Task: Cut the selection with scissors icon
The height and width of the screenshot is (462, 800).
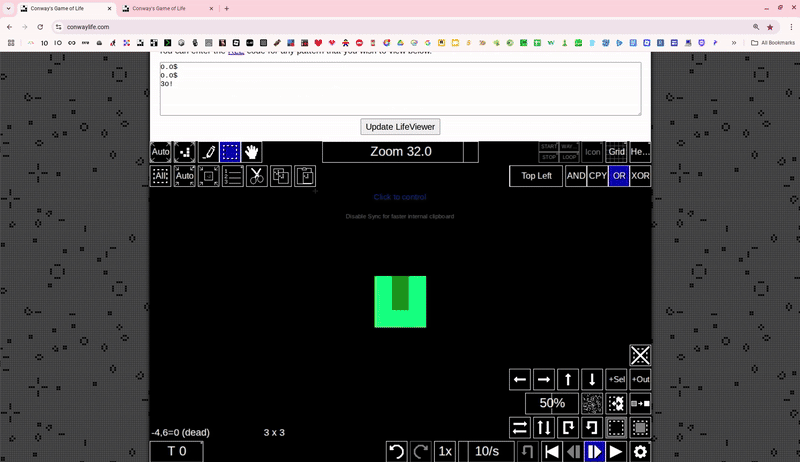Action: coord(257,176)
